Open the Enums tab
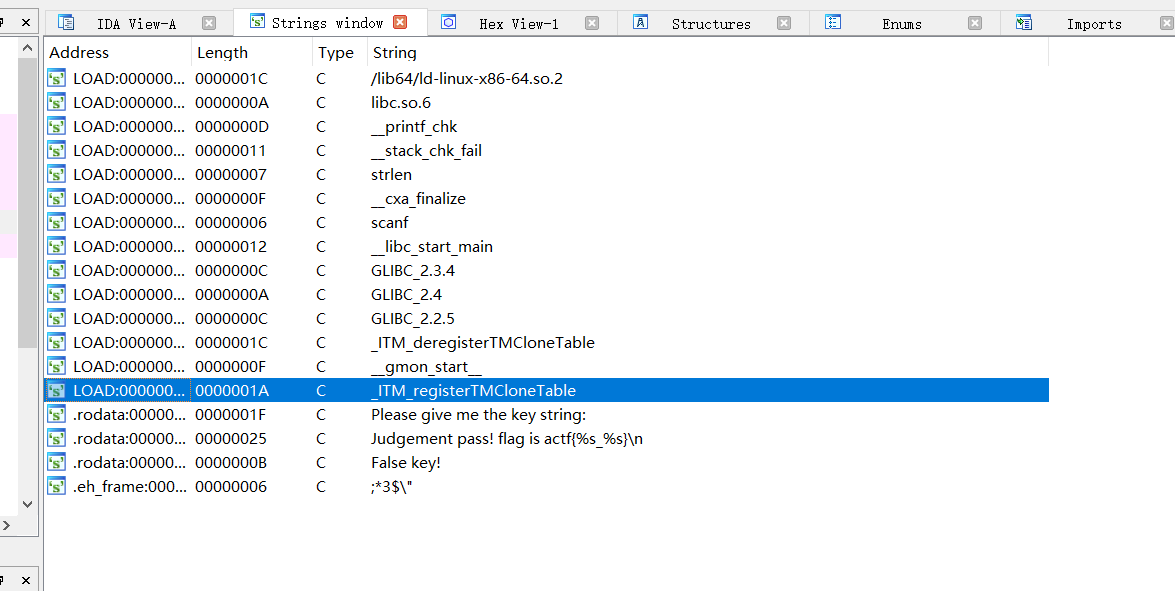 point(901,23)
